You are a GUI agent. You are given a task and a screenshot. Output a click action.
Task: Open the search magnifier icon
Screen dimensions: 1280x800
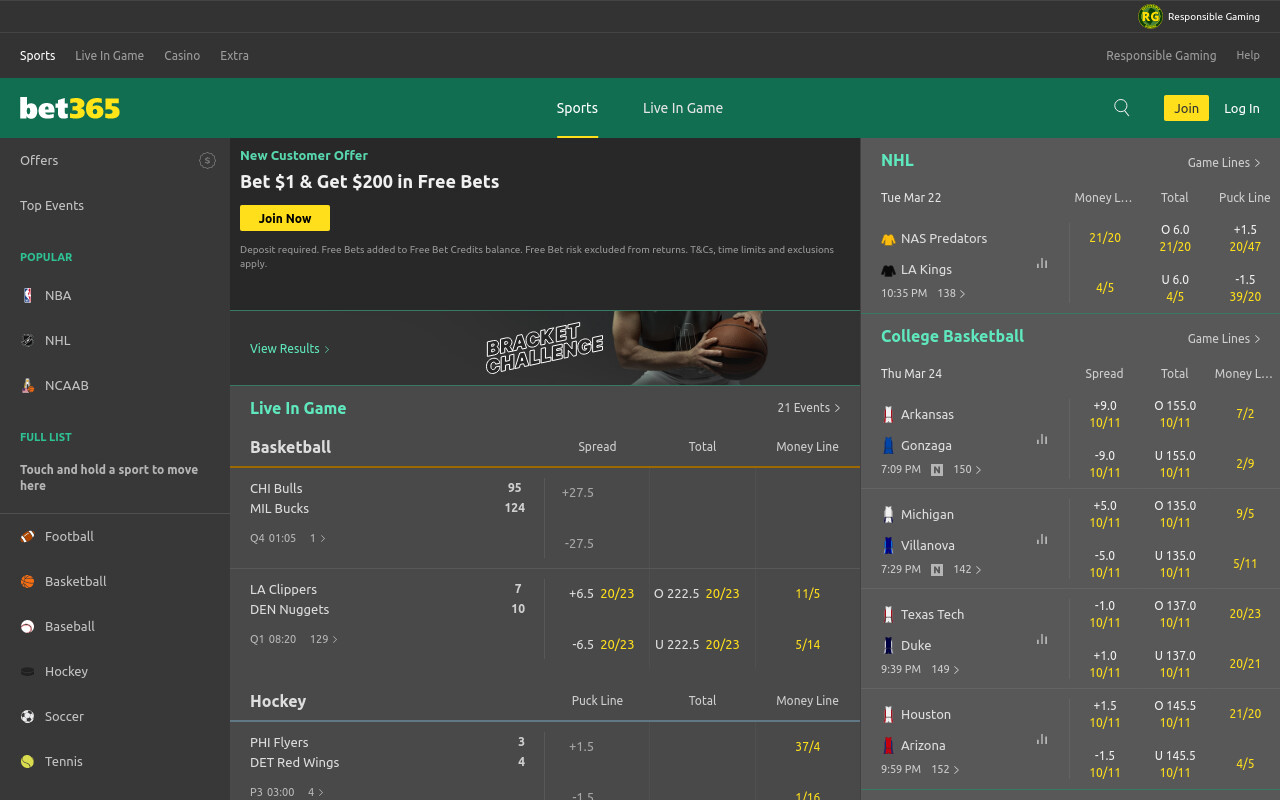coord(1122,108)
